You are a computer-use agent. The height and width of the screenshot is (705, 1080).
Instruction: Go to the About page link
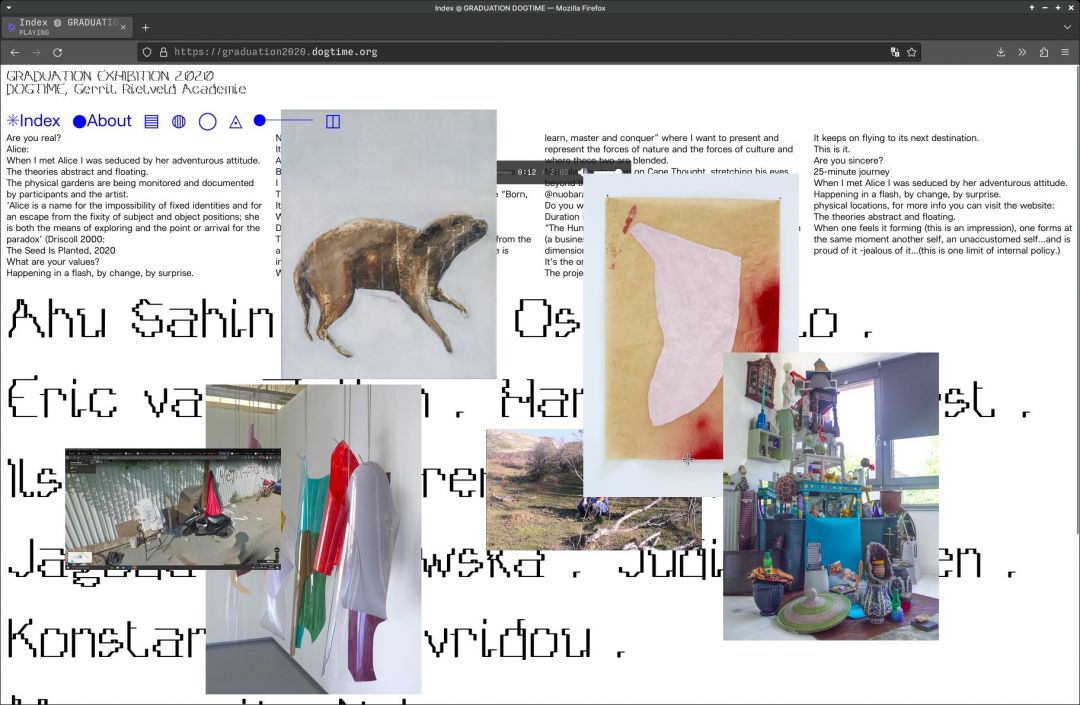pos(102,121)
